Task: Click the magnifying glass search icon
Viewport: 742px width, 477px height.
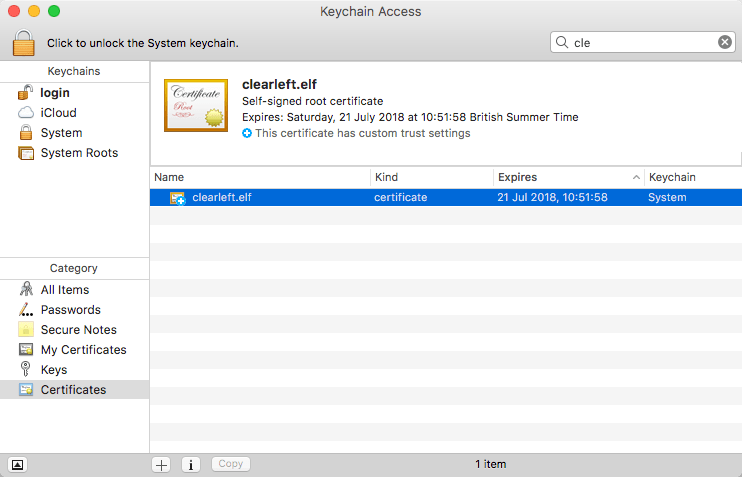Action: (562, 42)
